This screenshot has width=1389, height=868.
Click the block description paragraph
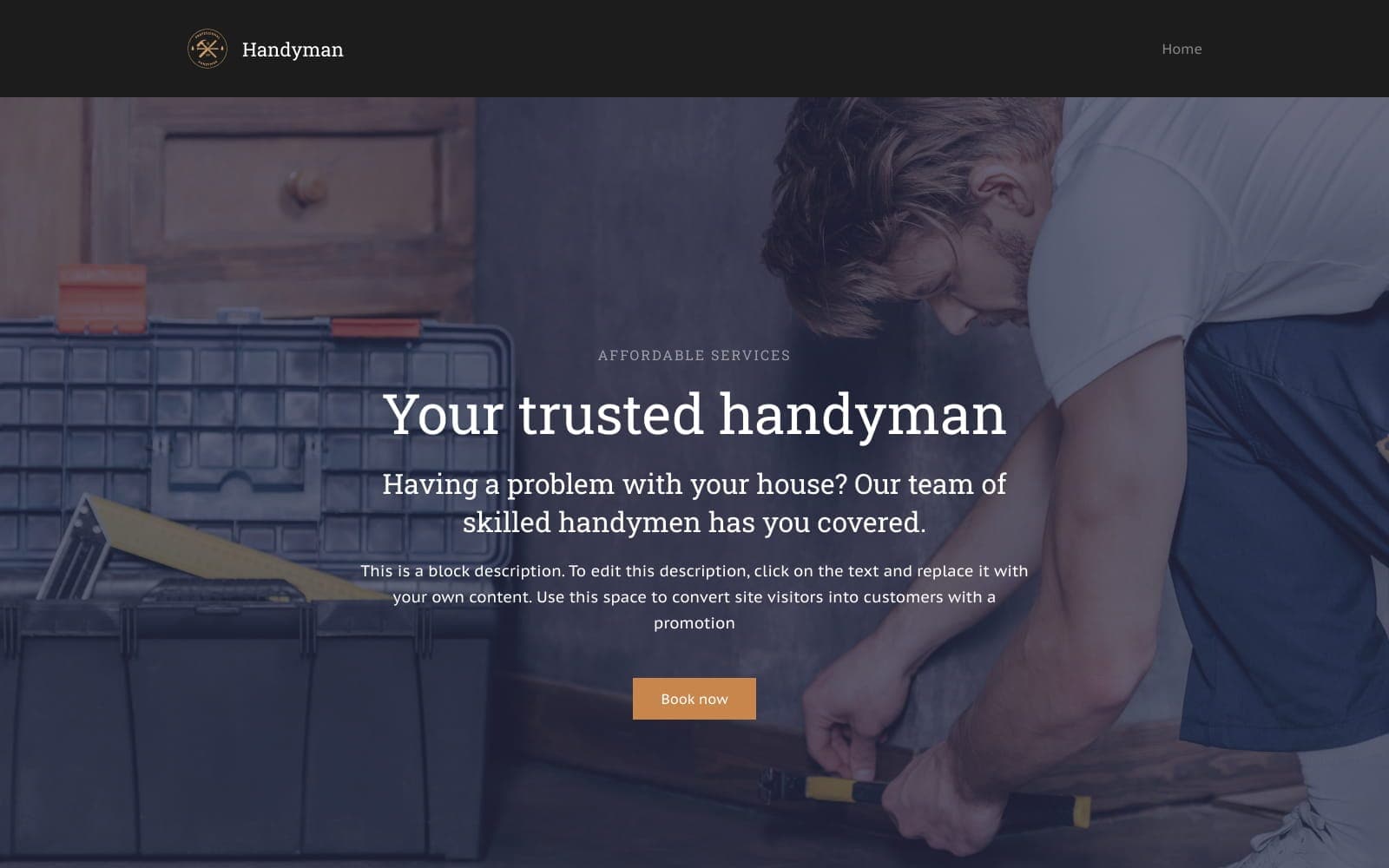[694, 597]
